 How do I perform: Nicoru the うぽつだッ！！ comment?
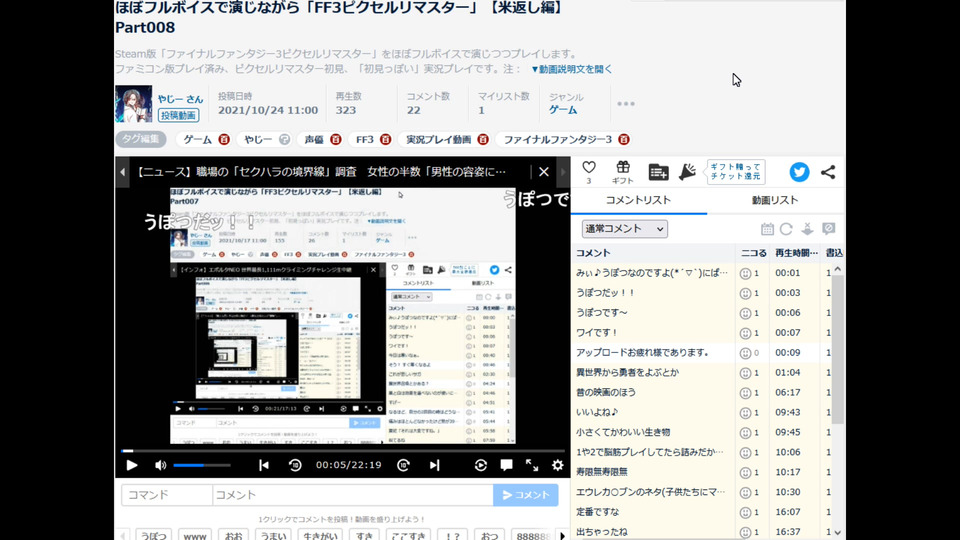click(745, 293)
